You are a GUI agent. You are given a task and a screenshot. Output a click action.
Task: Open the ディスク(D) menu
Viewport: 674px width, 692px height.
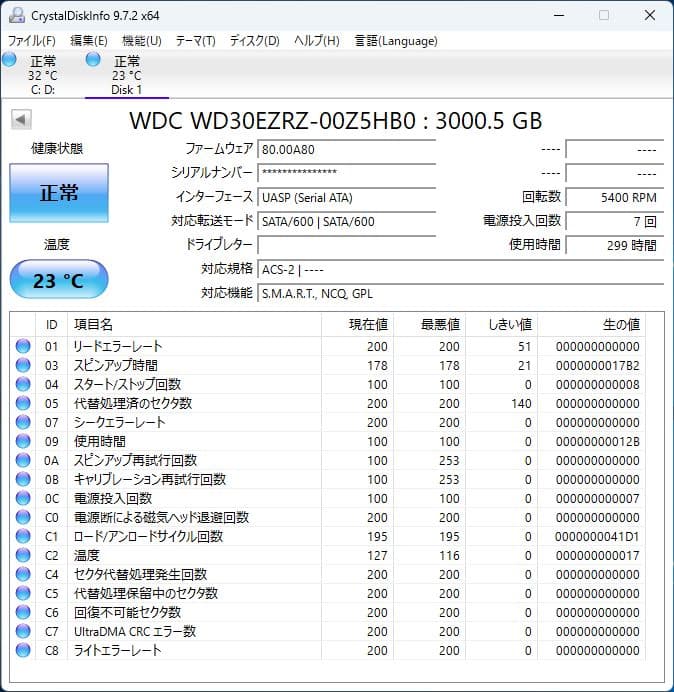(x=255, y=41)
